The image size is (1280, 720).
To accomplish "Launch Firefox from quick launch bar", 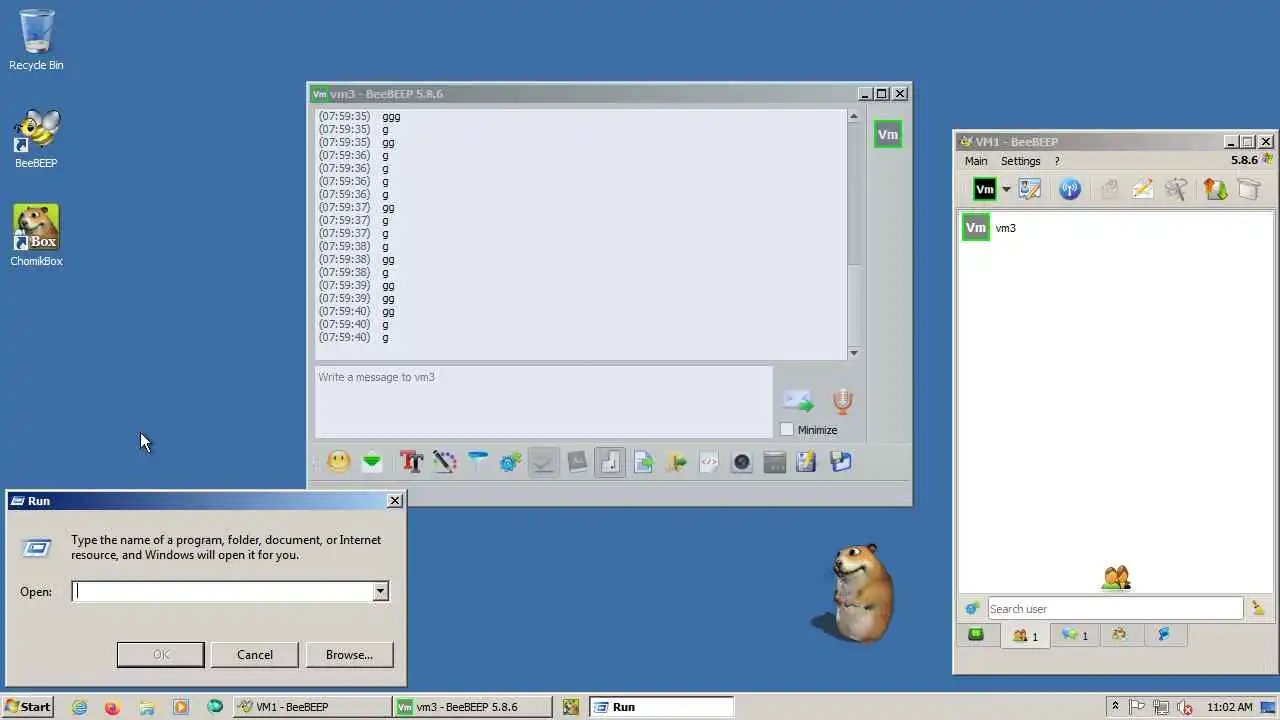I will click(x=112, y=707).
